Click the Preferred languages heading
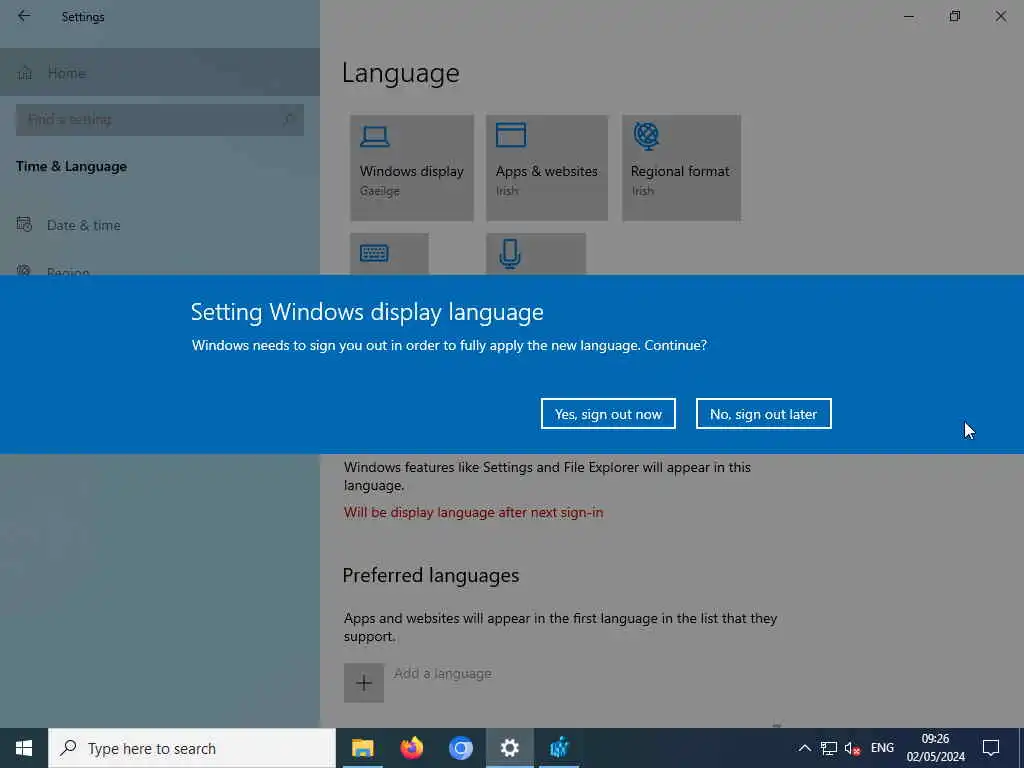Image resolution: width=1024 pixels, height=768 pixels. [430, 575]
